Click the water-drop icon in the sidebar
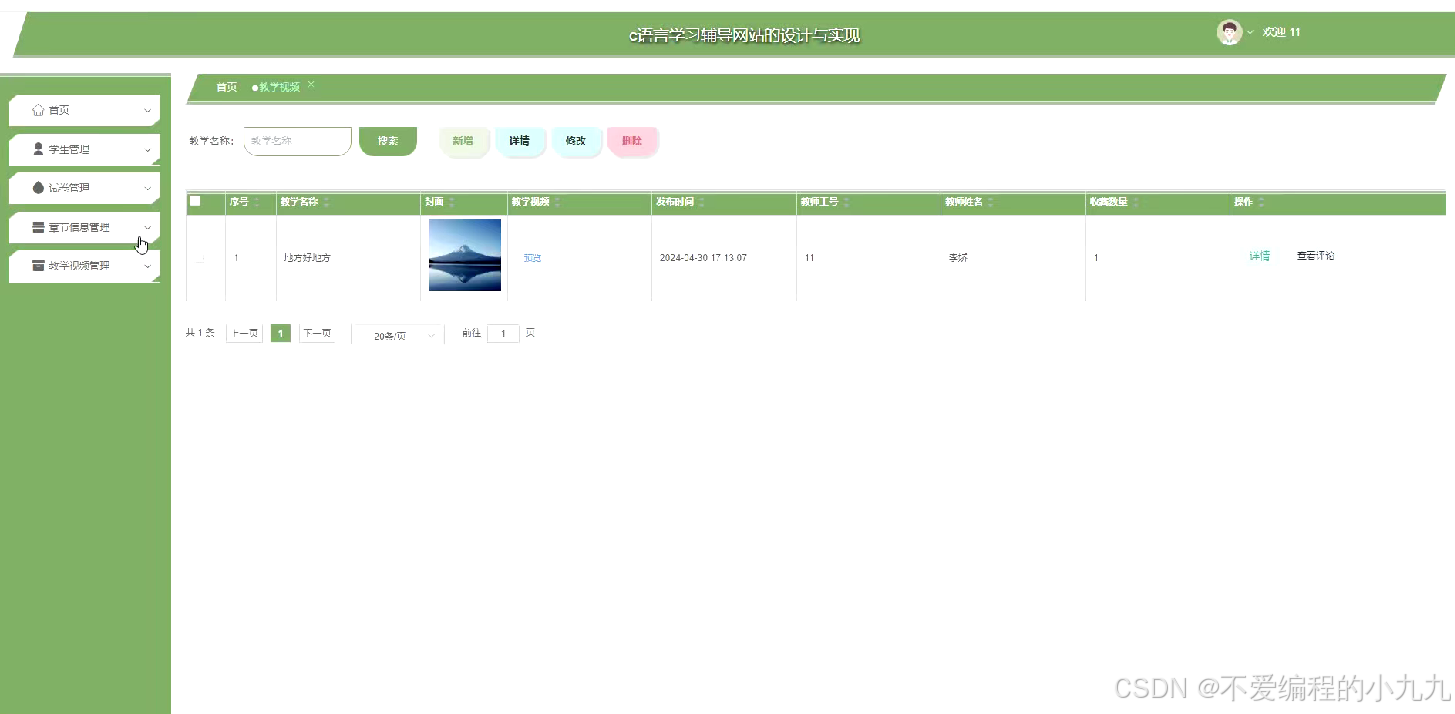 38,187
